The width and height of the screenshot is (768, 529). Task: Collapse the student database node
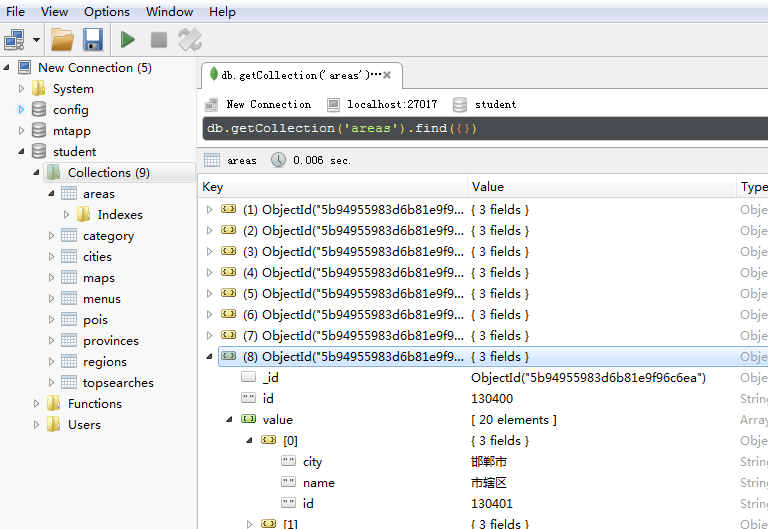point(21,152)
